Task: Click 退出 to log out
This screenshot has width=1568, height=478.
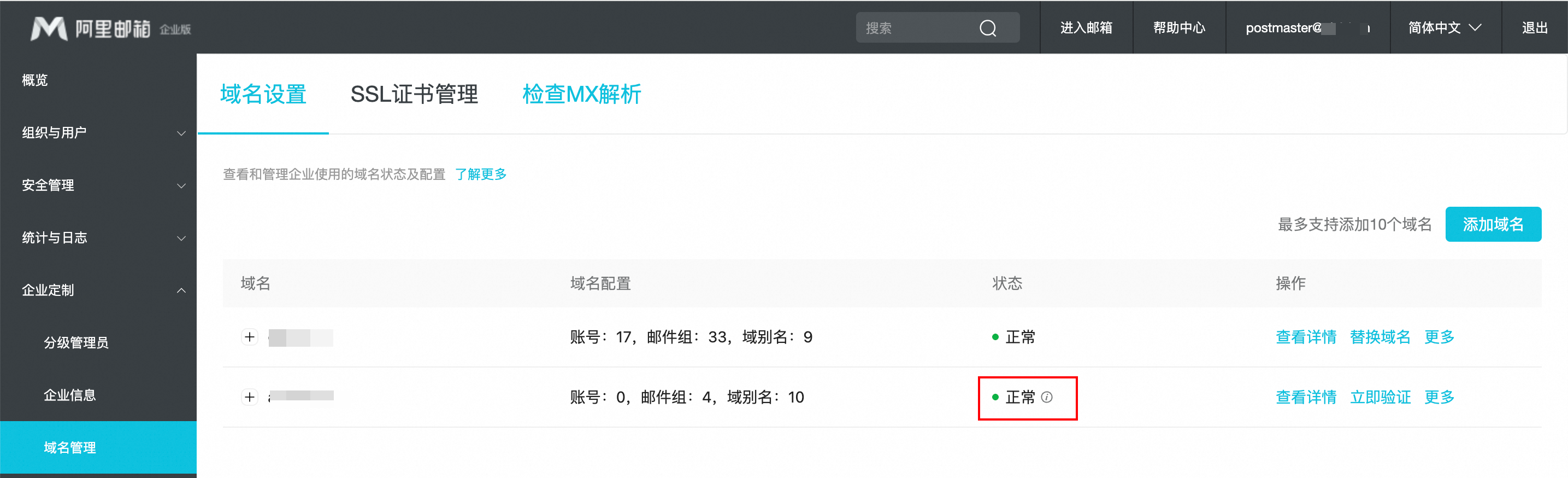Action: (x=1534, y=28)
